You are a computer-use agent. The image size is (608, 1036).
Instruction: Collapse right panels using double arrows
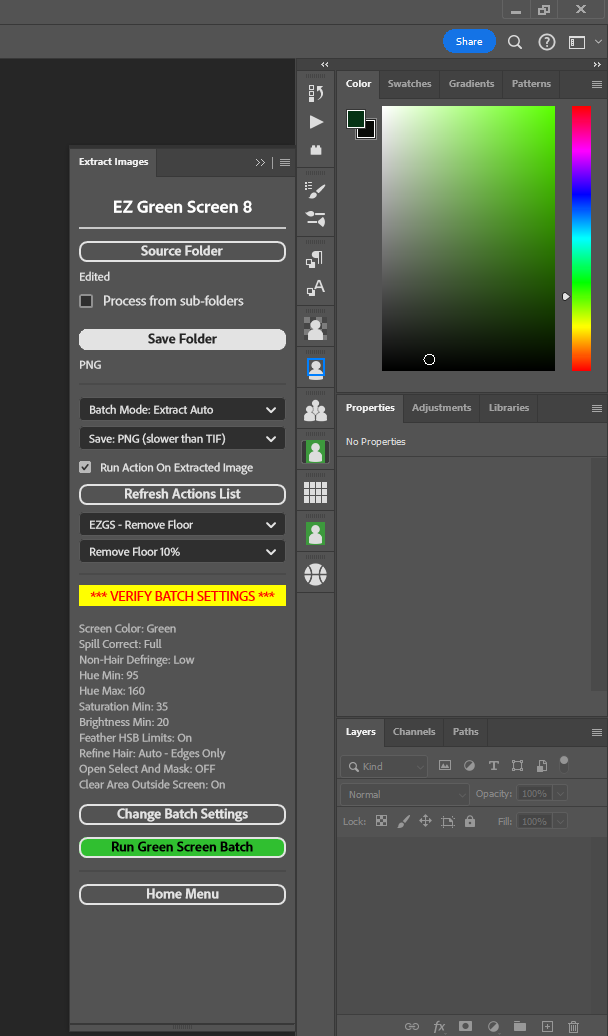point(597,65)
